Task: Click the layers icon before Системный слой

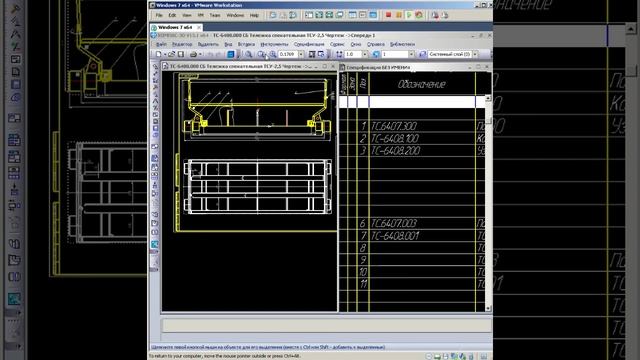Action: (422, 54)
